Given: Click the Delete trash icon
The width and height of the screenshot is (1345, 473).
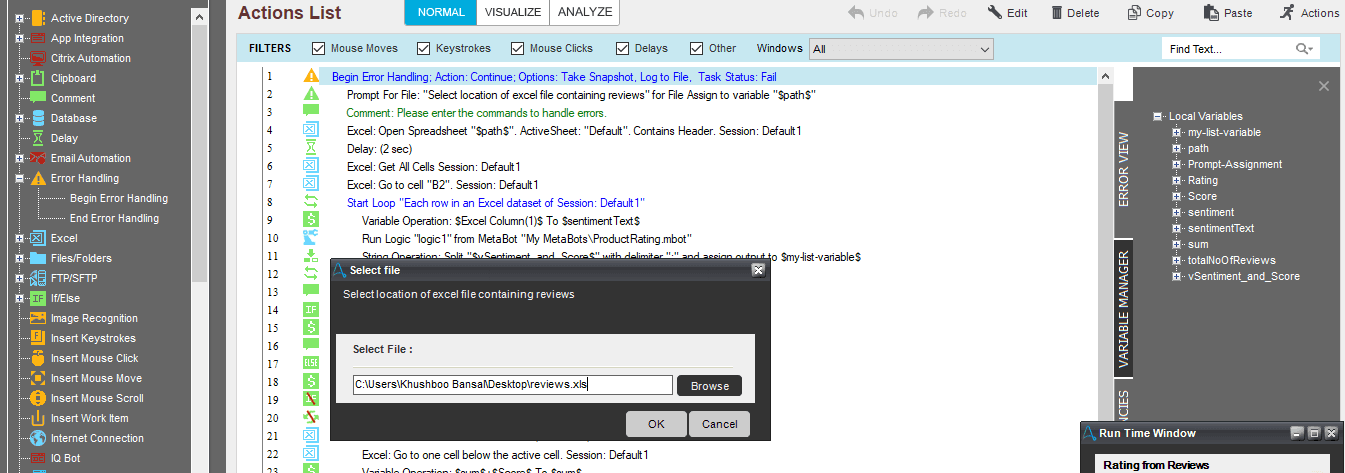Looking at the screenshot, I should pos(1057,13).
